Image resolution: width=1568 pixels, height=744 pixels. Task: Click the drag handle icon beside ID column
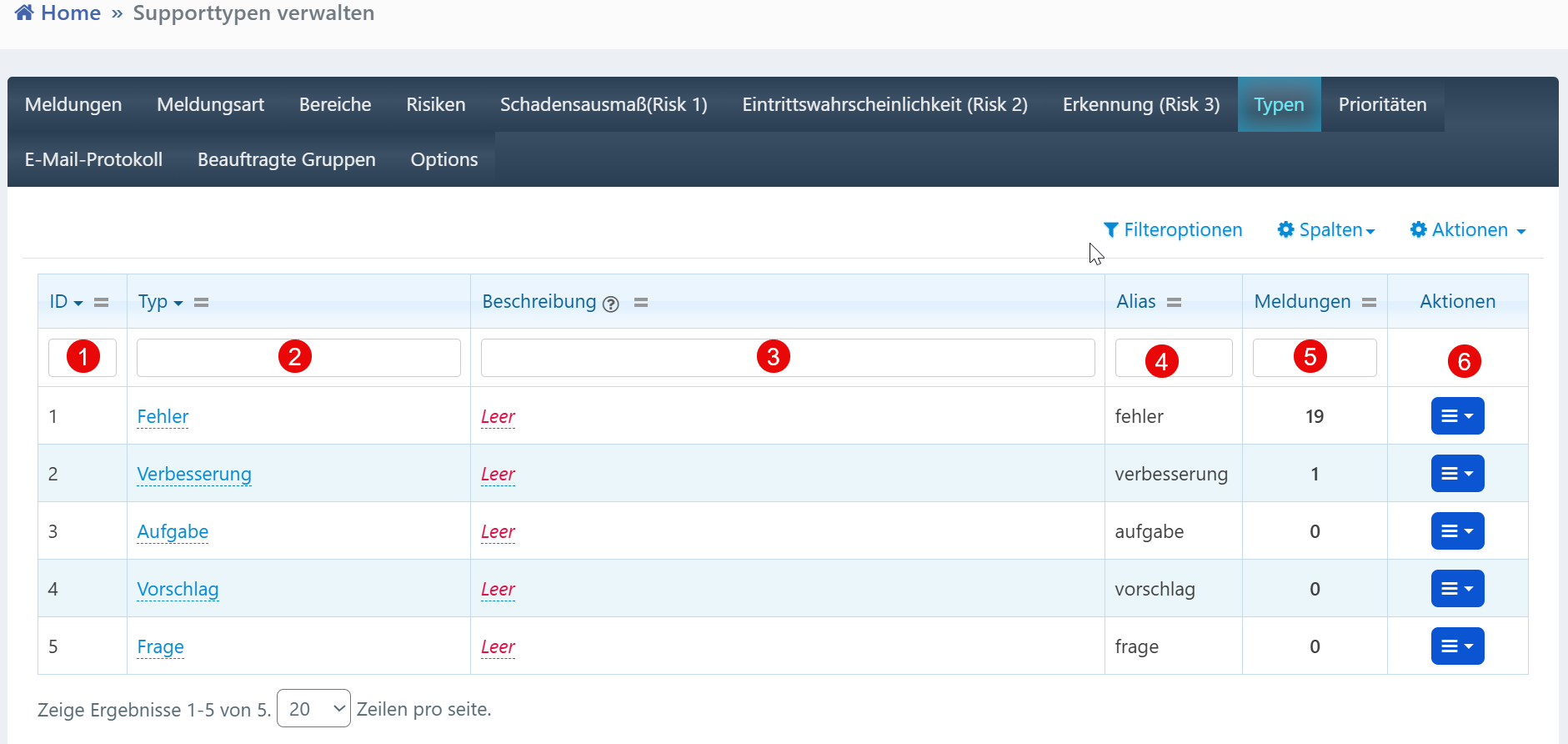pos(102,303)
